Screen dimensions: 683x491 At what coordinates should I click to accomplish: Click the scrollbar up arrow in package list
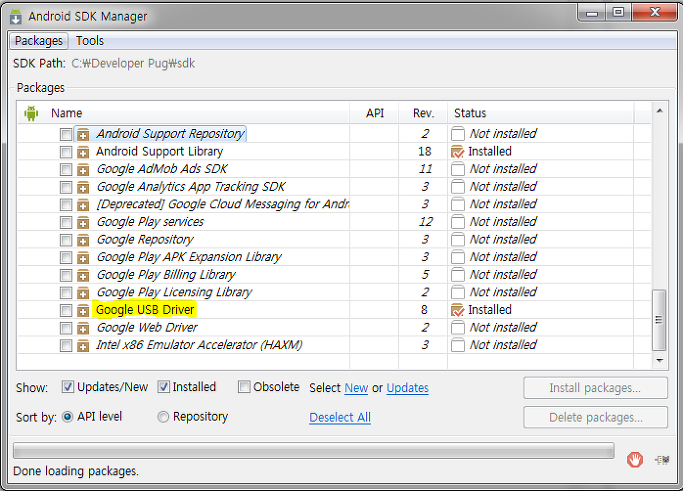(659, 111)
